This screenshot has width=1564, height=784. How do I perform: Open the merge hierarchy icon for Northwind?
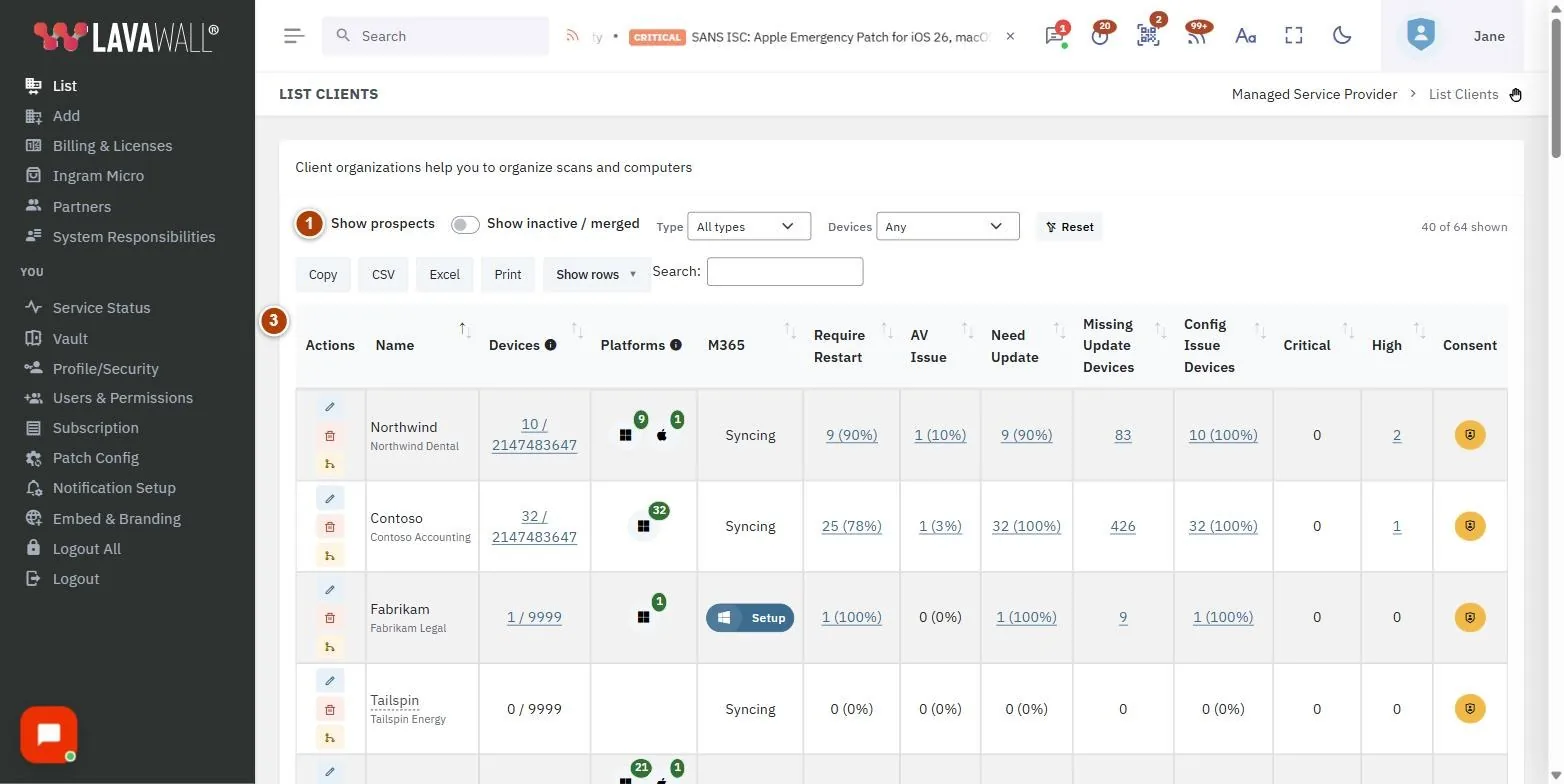pyautogui.click(x=330, y=463)
